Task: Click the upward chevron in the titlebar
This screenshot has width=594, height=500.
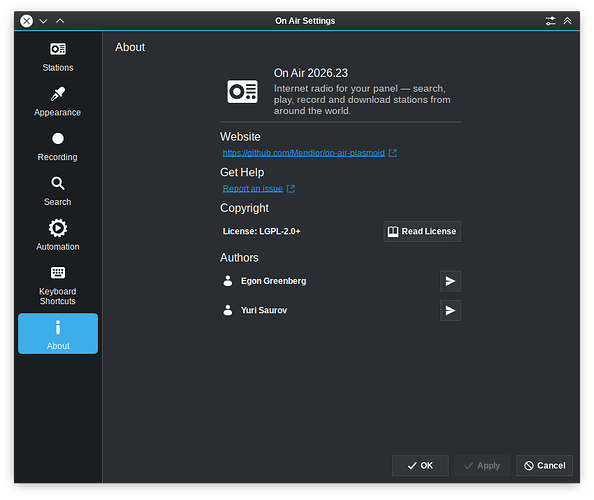Action: pyautogui.click(x=60, y=21)
